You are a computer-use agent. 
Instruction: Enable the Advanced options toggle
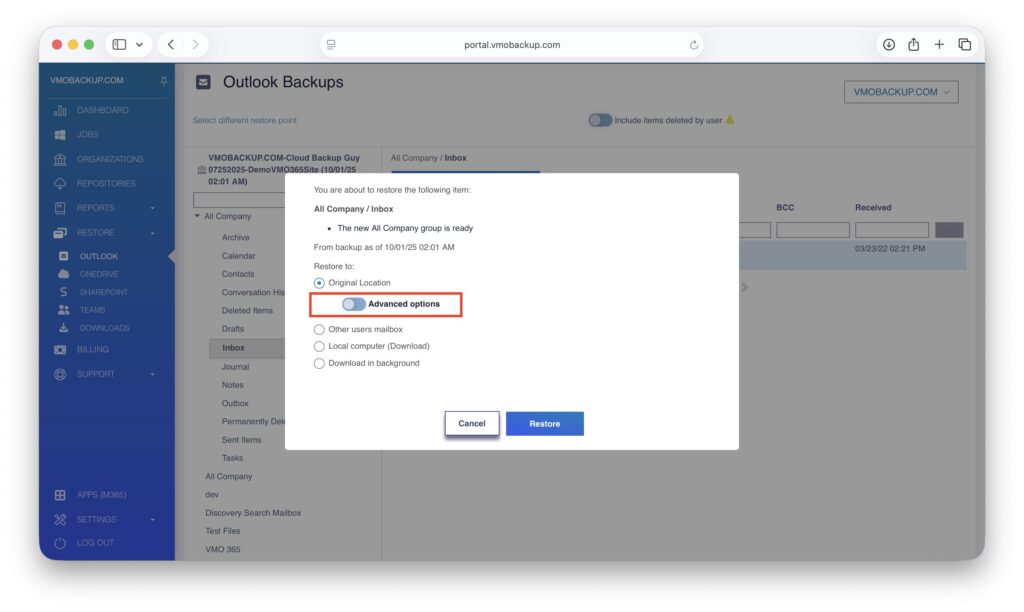(x=354, y=304)
